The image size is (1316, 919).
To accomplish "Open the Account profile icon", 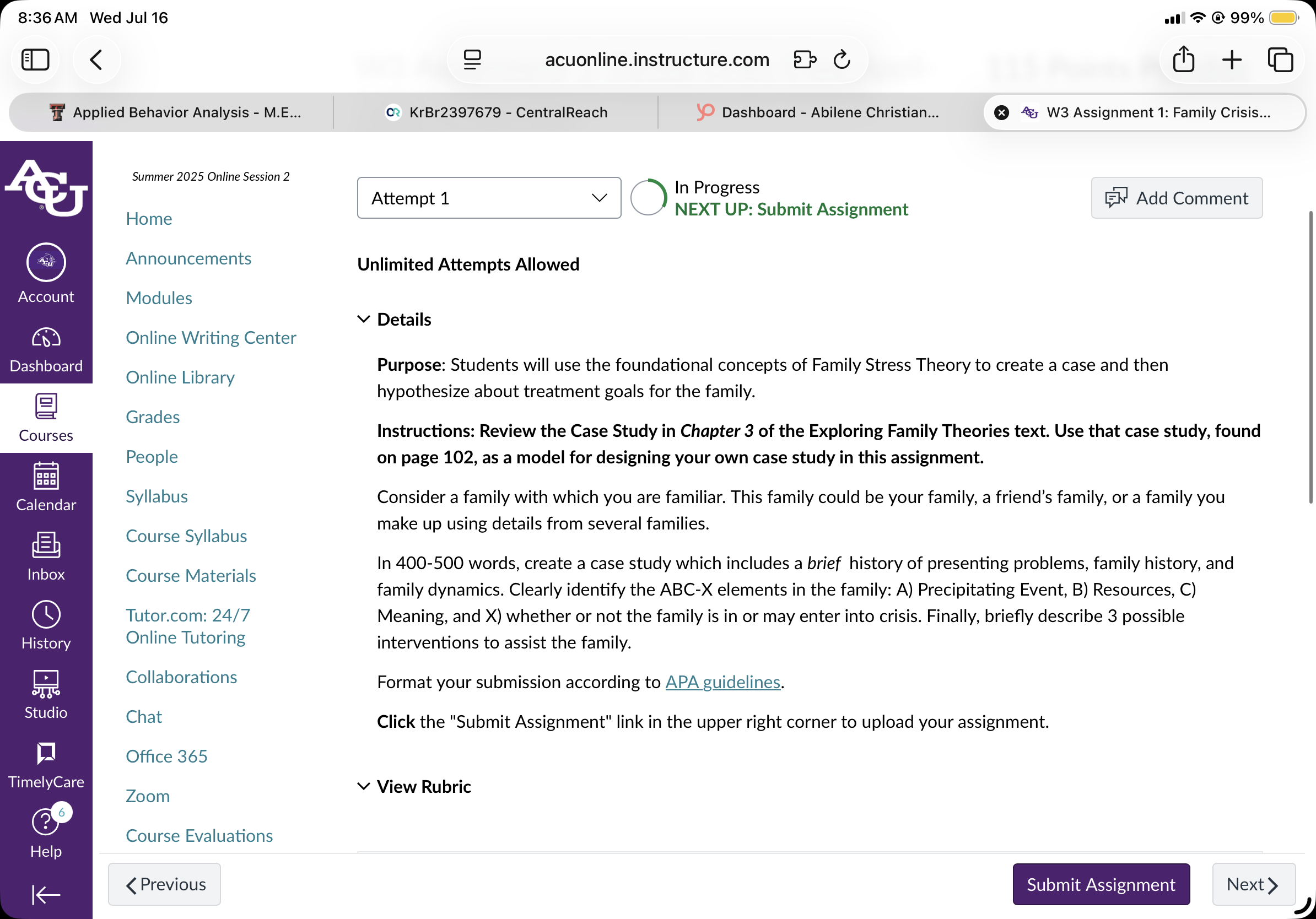I will click(x=46, y=262).
